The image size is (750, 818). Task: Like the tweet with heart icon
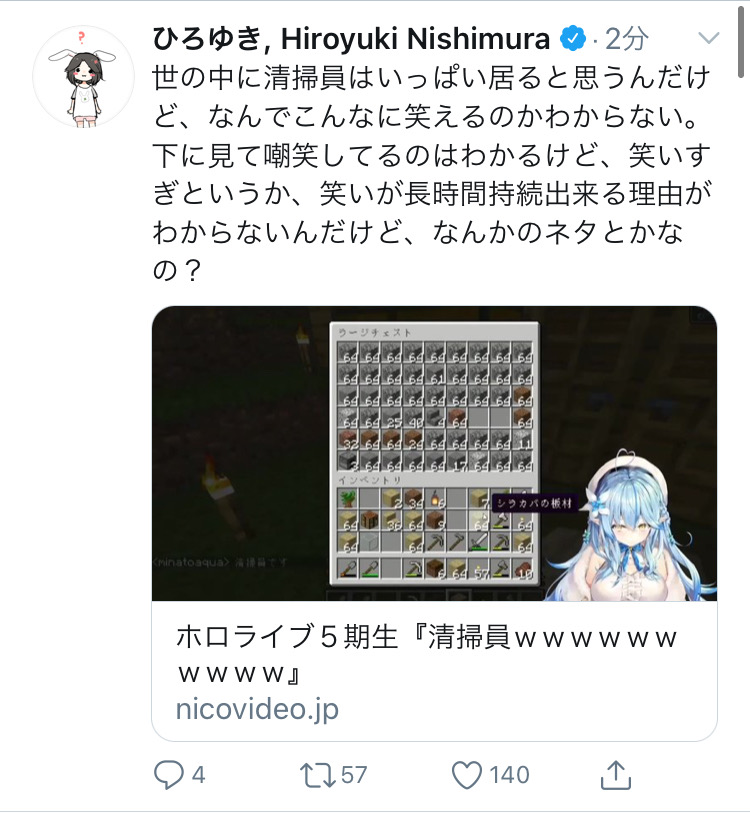click(x=466, y=775)
